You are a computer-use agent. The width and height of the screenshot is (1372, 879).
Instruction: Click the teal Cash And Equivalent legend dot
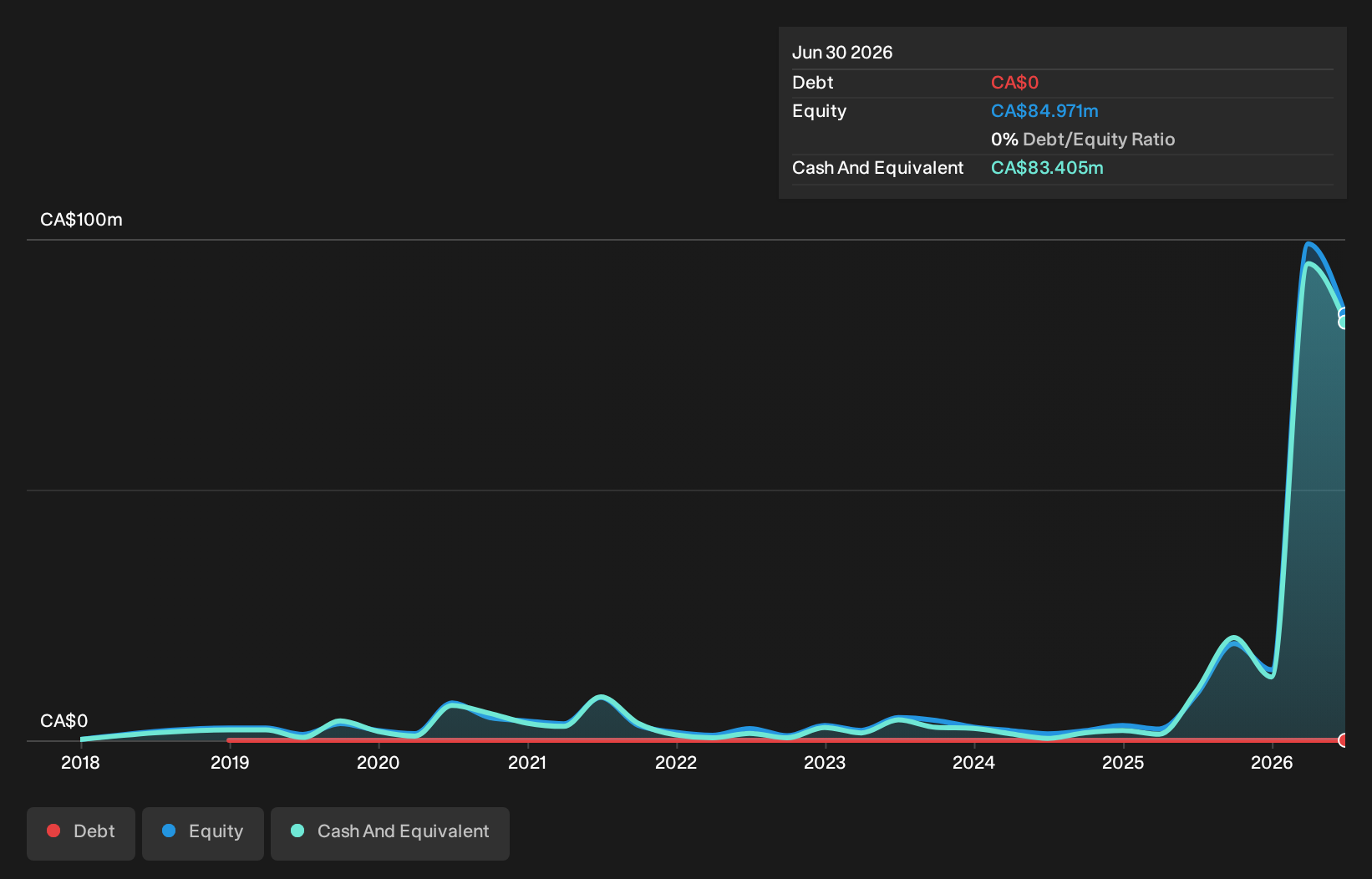[297, 831]
